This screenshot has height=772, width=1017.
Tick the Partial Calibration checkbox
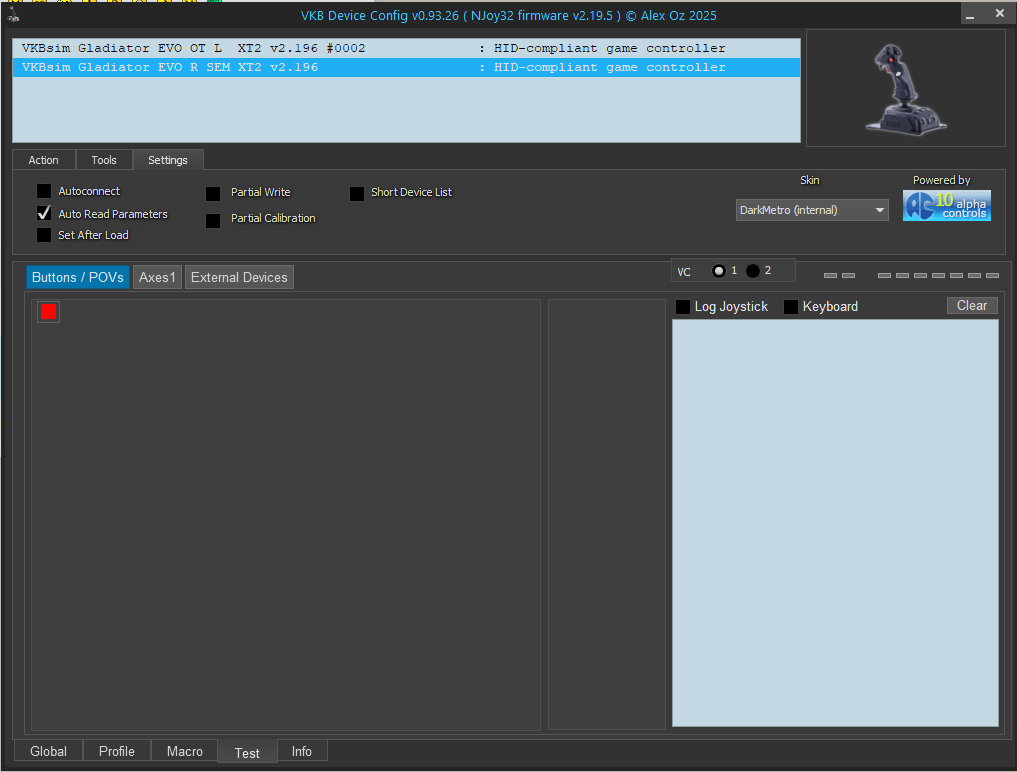(x=213, y=221)
